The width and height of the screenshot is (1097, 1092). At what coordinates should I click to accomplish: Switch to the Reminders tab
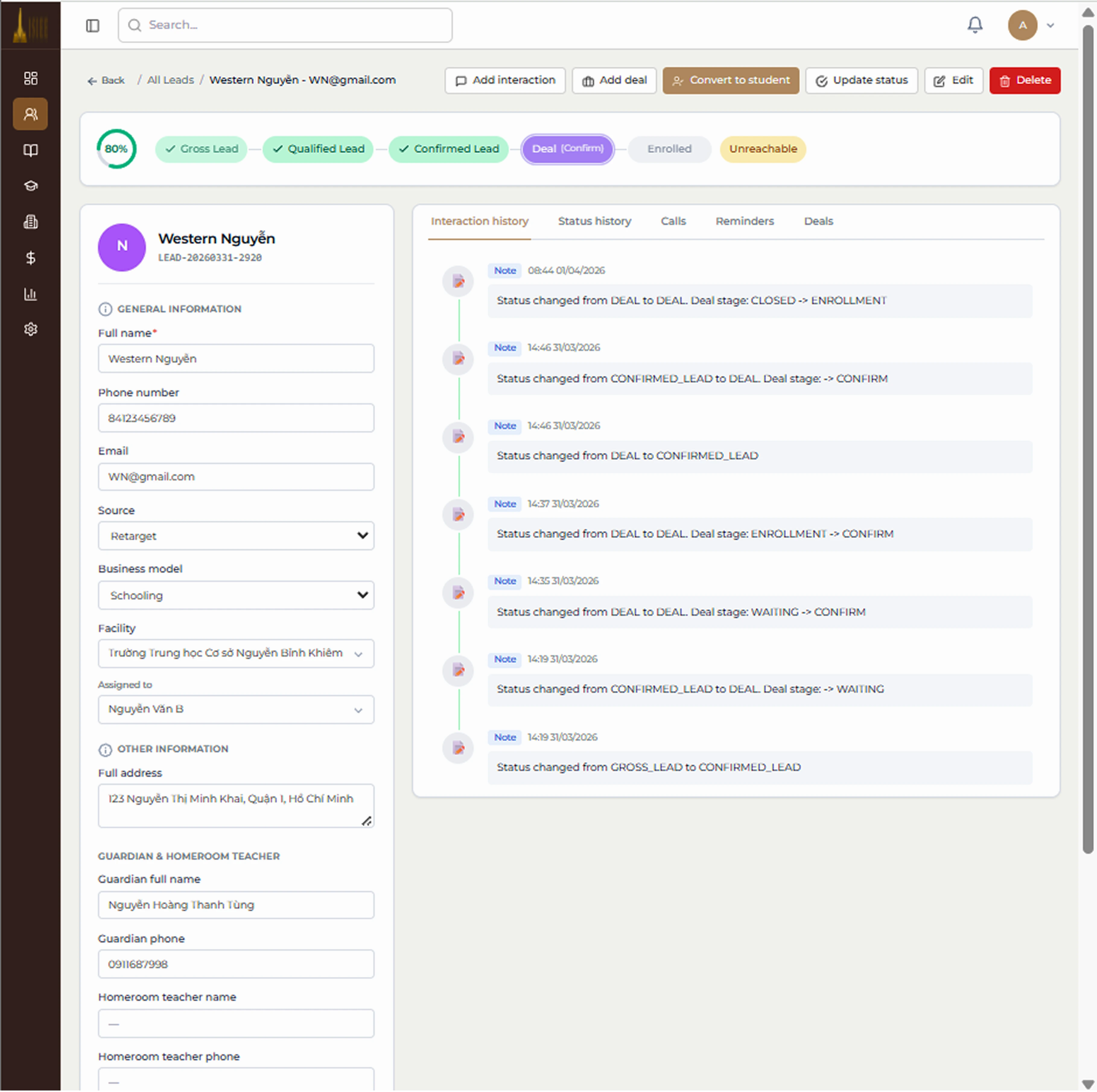point(744,221)
